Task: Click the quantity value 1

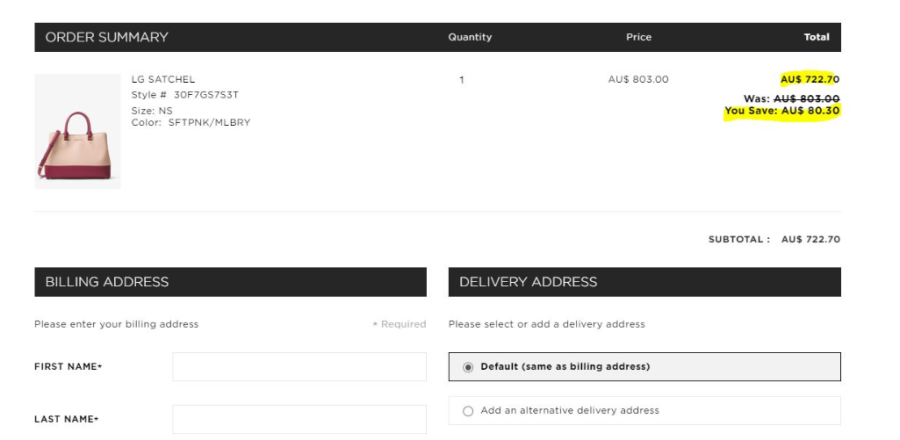Action: coord(462,79)
